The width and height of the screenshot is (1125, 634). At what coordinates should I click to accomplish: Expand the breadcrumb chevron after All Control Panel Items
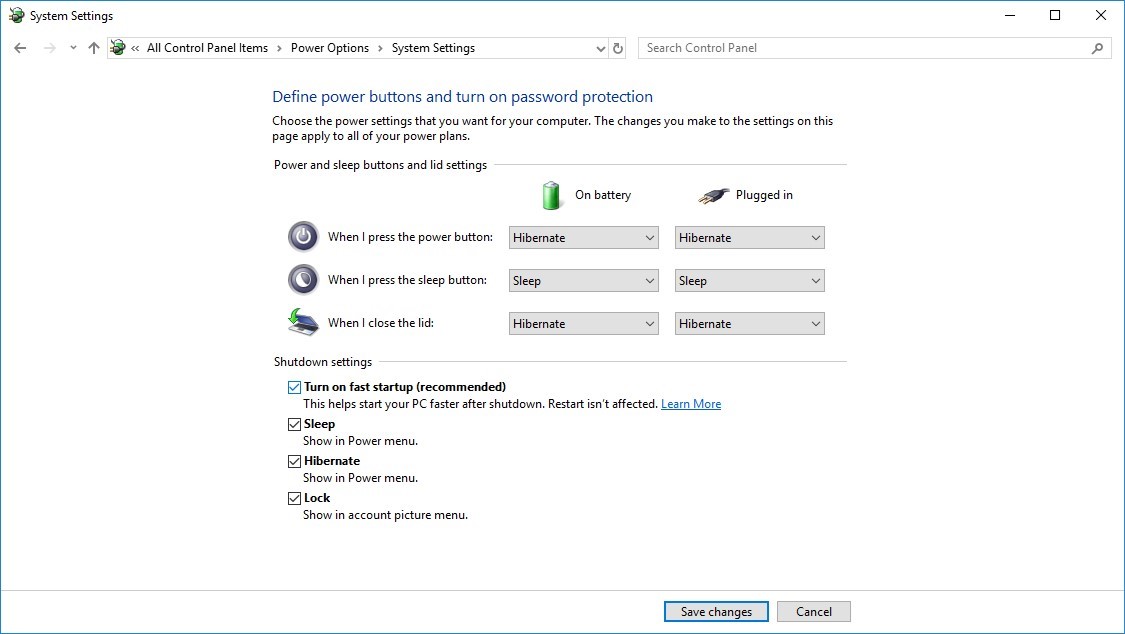point(279,48)
